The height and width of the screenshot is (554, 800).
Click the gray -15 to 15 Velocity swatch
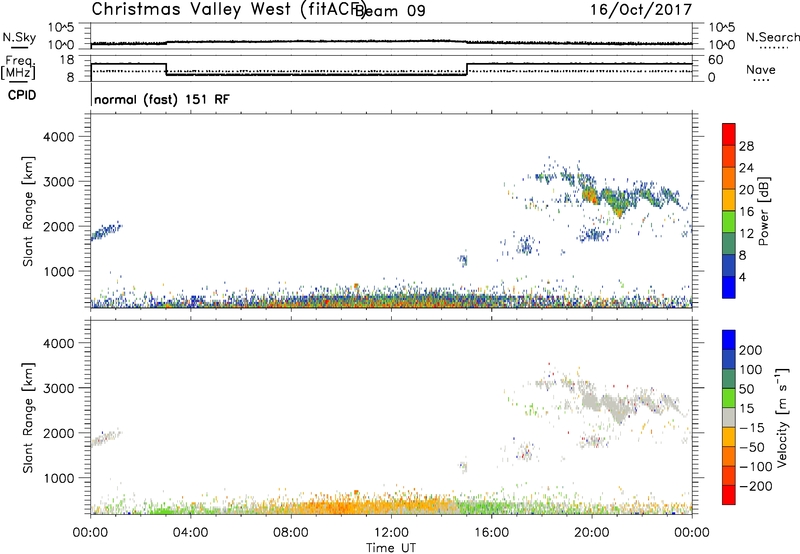(x=729, y=418)
